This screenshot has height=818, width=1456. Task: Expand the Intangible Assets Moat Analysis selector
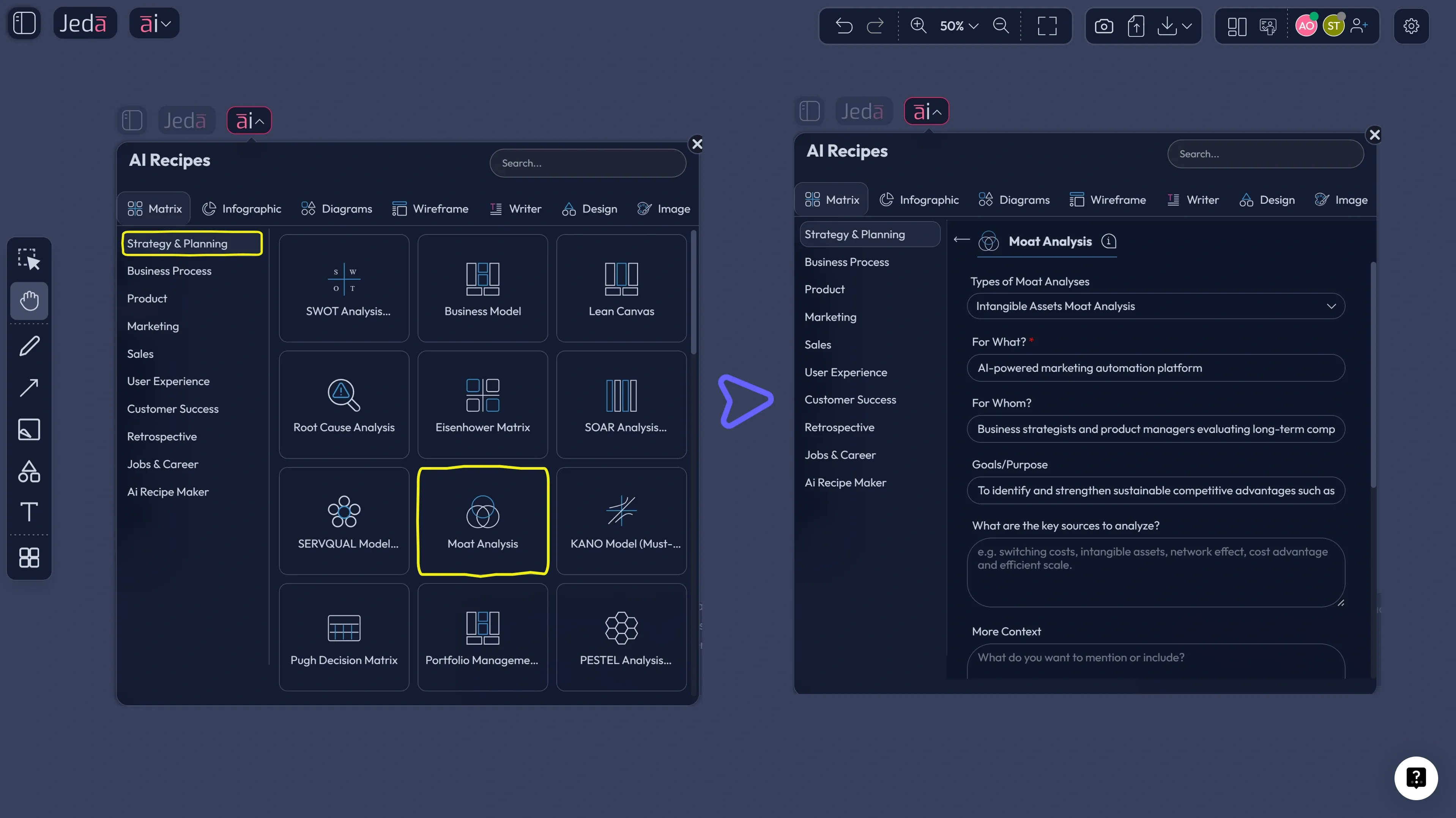[x=1331, y=306]
